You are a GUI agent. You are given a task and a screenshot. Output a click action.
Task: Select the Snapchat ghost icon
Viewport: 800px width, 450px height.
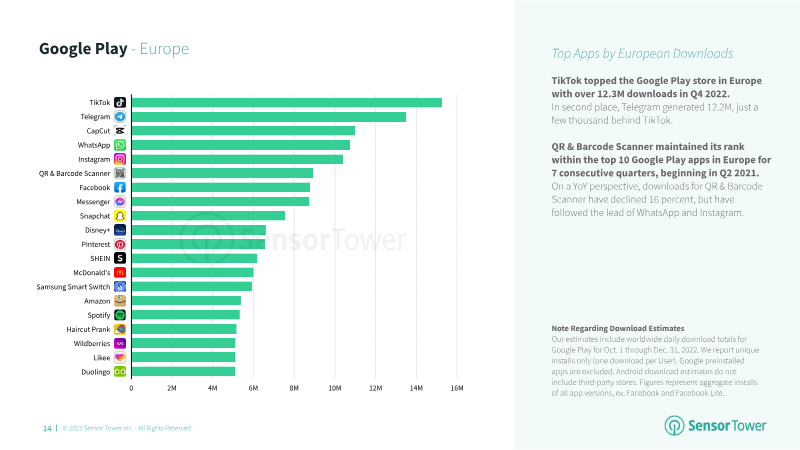[x=120, y=216]
